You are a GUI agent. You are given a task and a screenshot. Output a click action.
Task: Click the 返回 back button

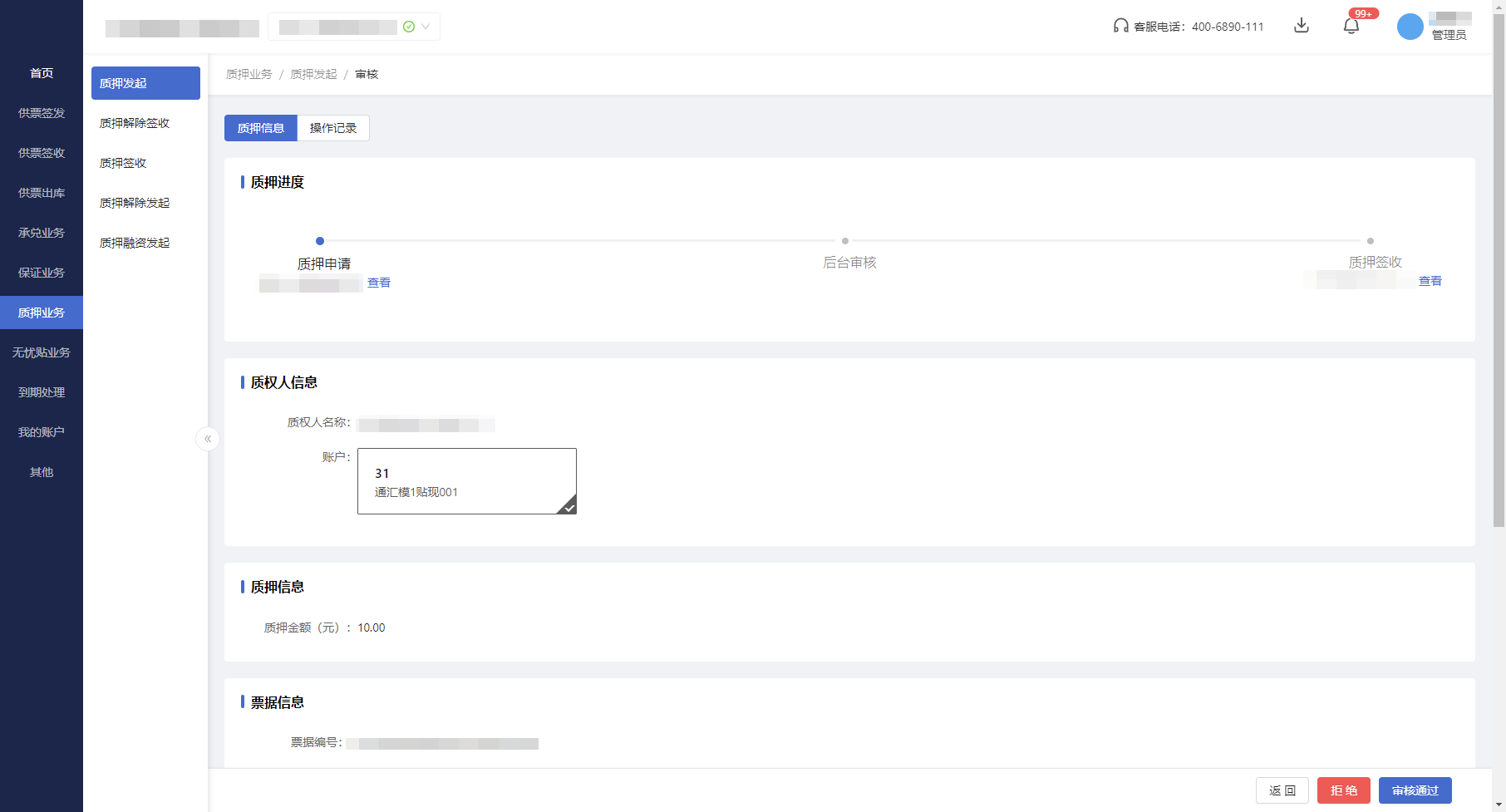(1282, 790)
